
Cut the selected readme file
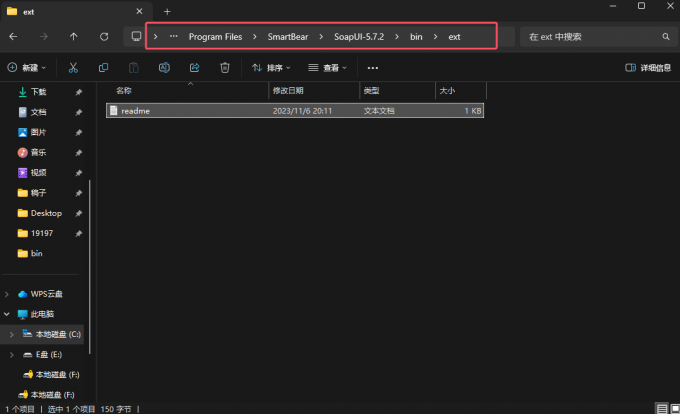tap(73, 68)
